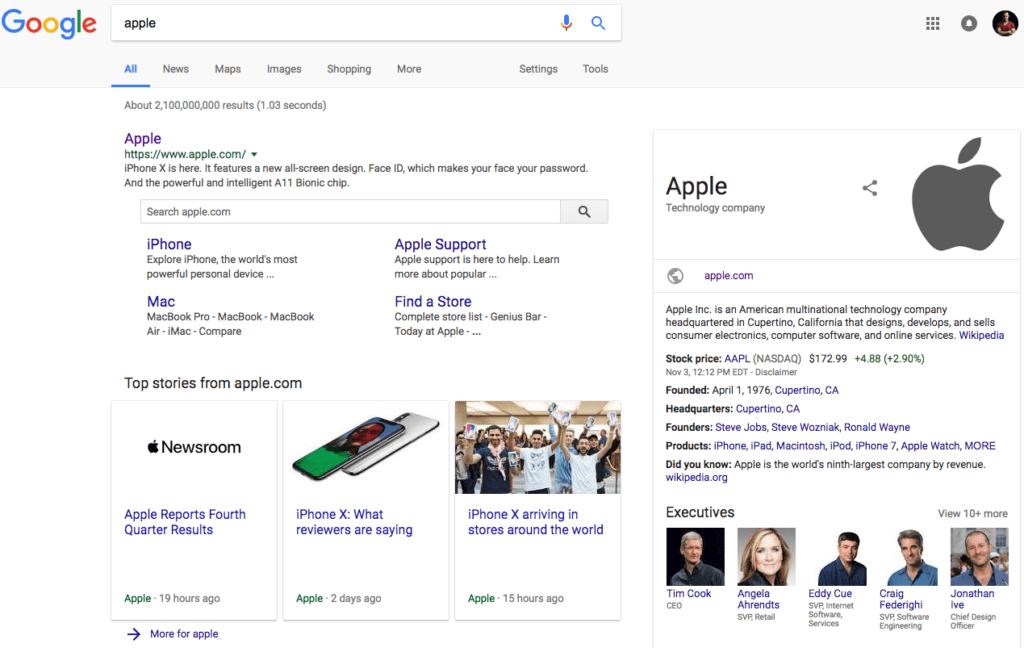Open the Newsroom story thumbnail
The width and height of the screenshot is (1024, 648).
coord(194,447)
